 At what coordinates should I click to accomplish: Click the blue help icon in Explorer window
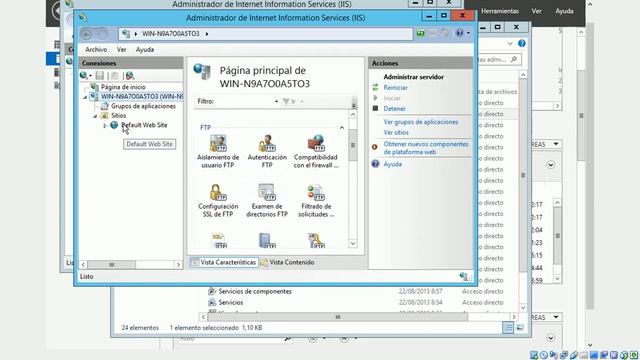pyautogui.click(x=522, y=43)
